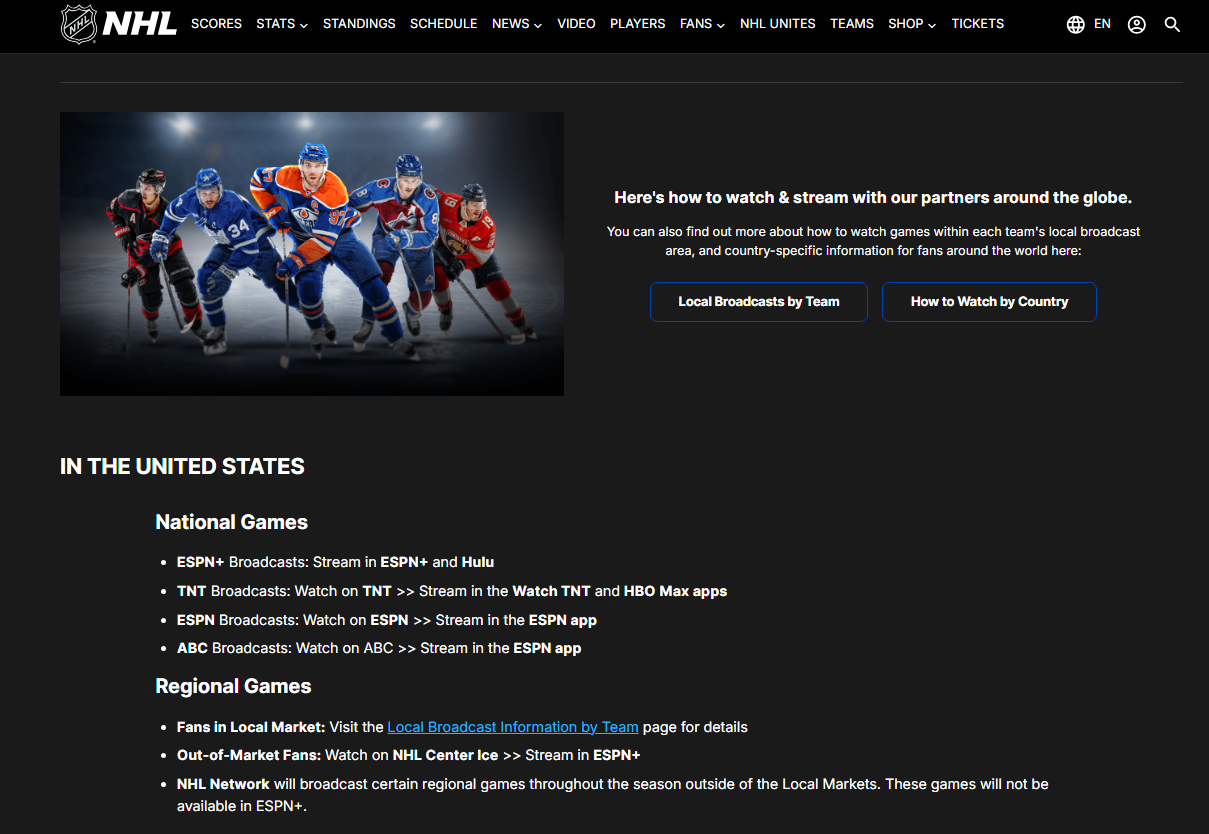Click the National Games heading
Screen dimensions: 1209x834
pyautogui.click(x=232, y=522)
